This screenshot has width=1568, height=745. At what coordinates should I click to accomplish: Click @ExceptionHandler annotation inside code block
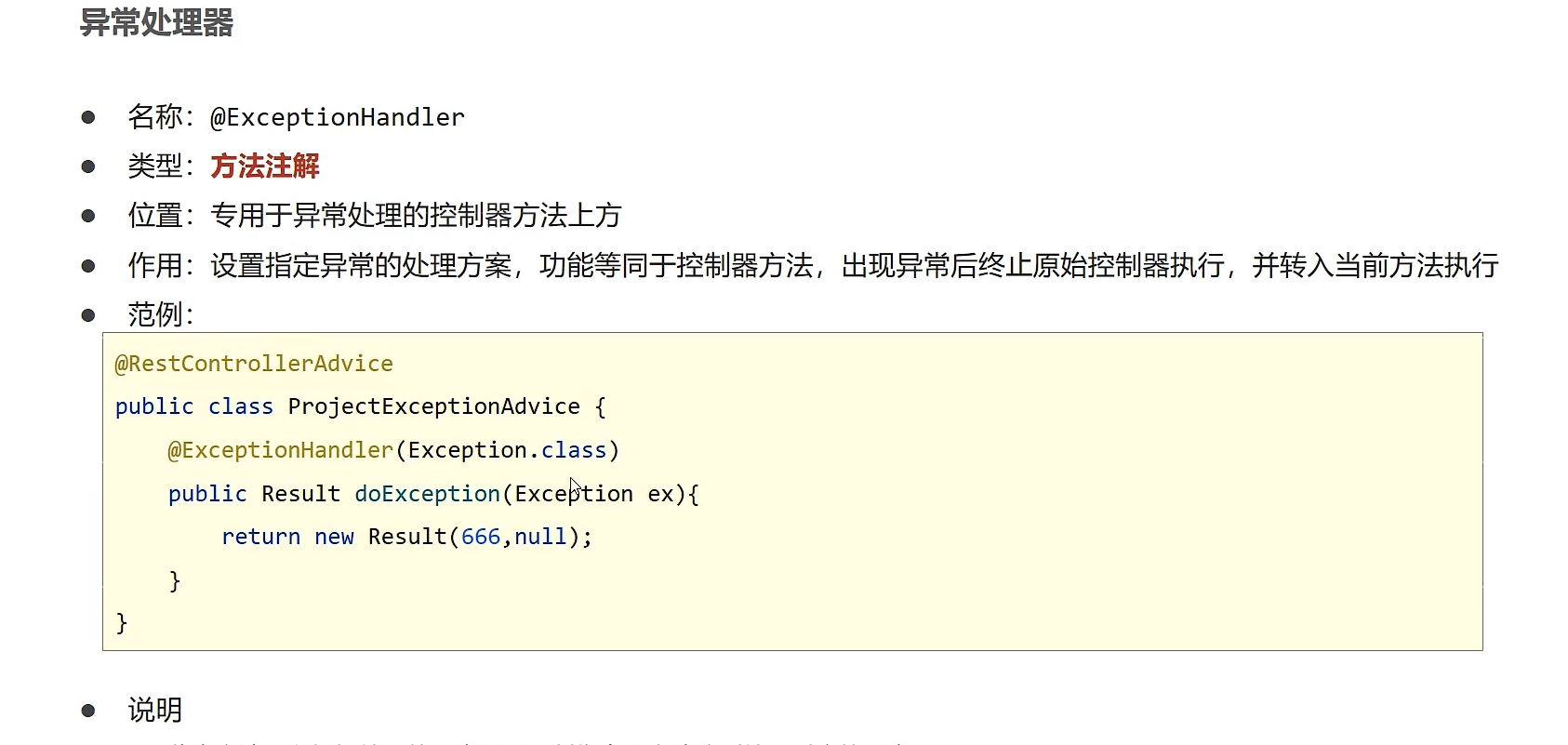pos(281,450)
